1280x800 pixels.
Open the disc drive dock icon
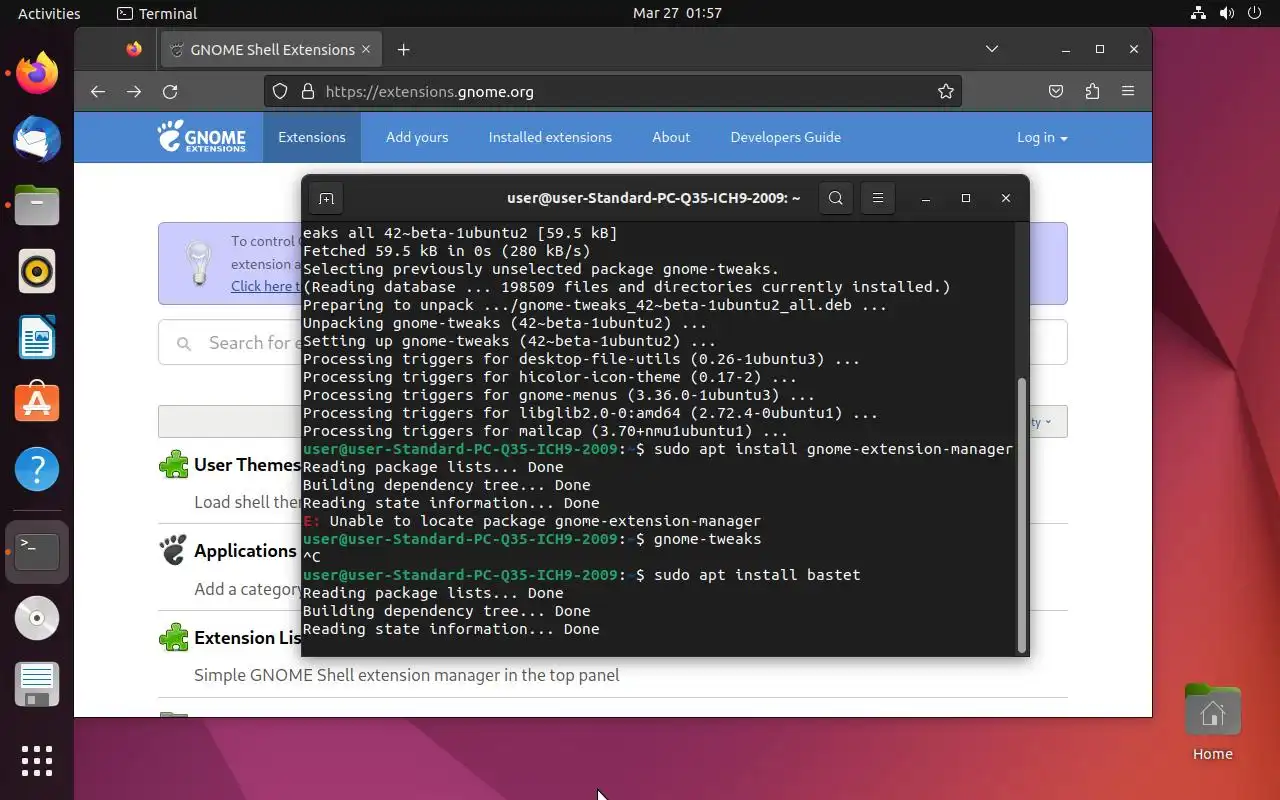(x=37, y=619)
